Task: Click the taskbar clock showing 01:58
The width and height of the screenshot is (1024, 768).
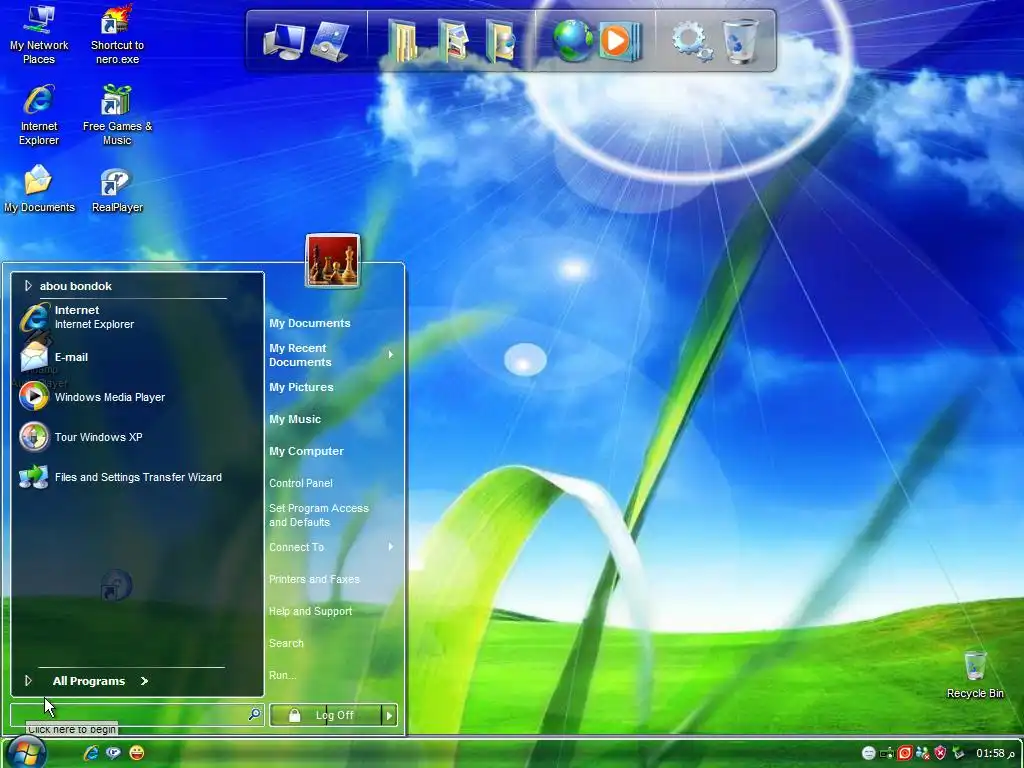Action: 991,753
